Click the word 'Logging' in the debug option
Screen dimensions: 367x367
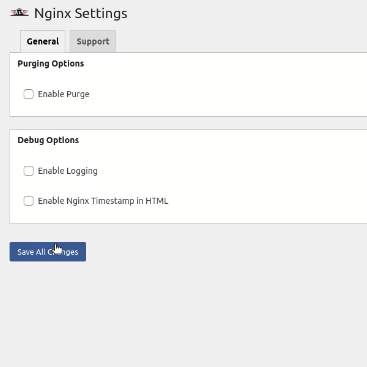point(82,171)
